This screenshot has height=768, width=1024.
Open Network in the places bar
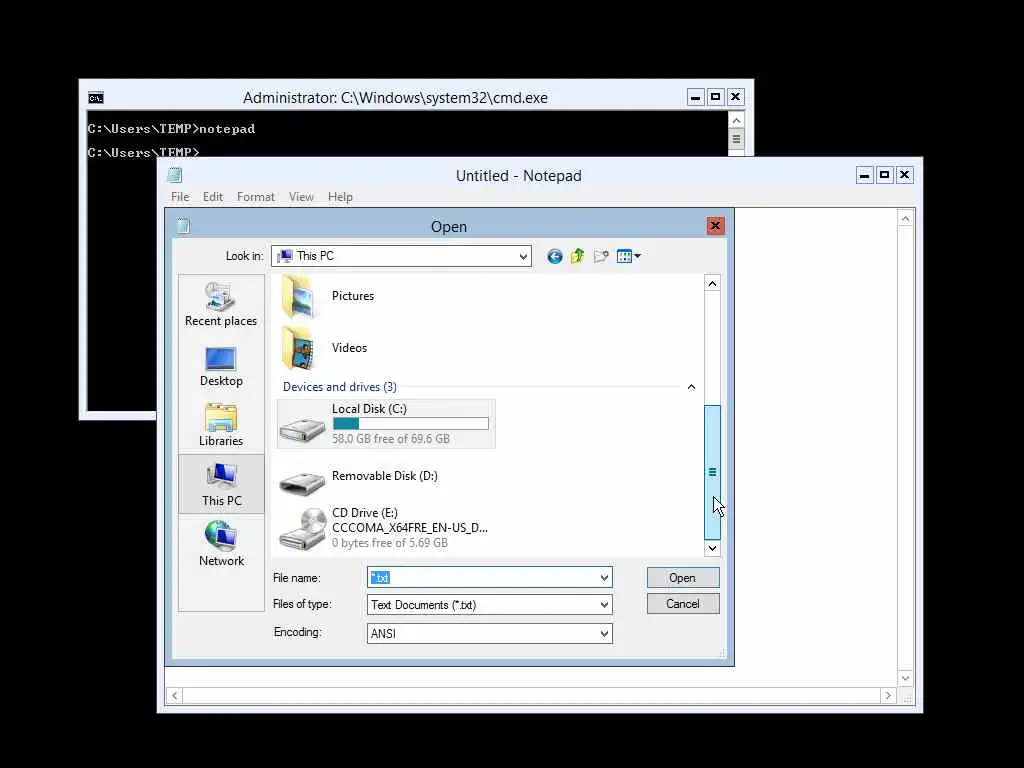(221, 543)
